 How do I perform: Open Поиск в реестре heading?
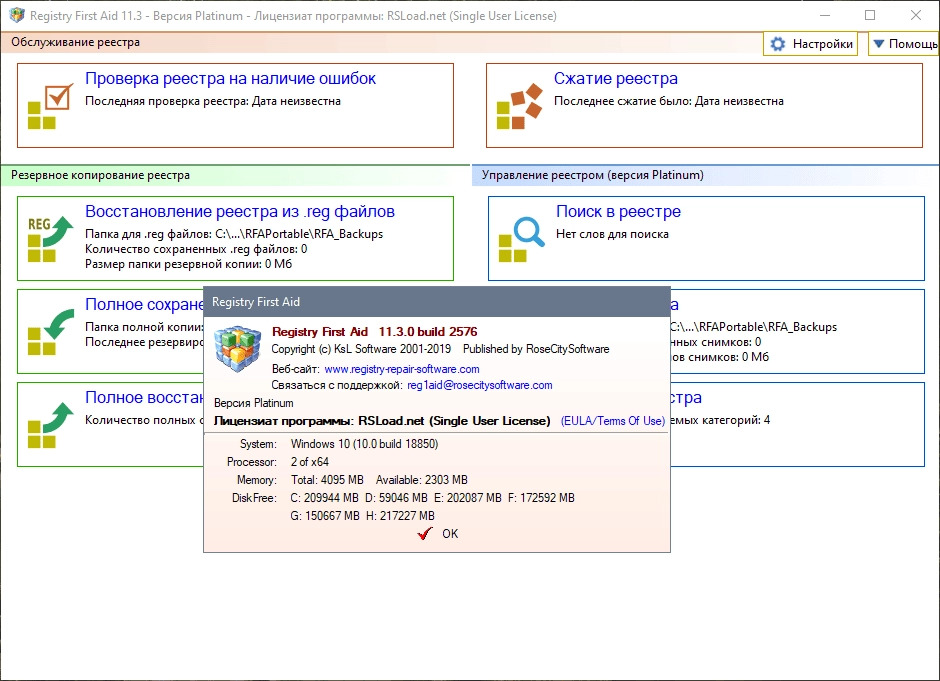tap(618, 212)
